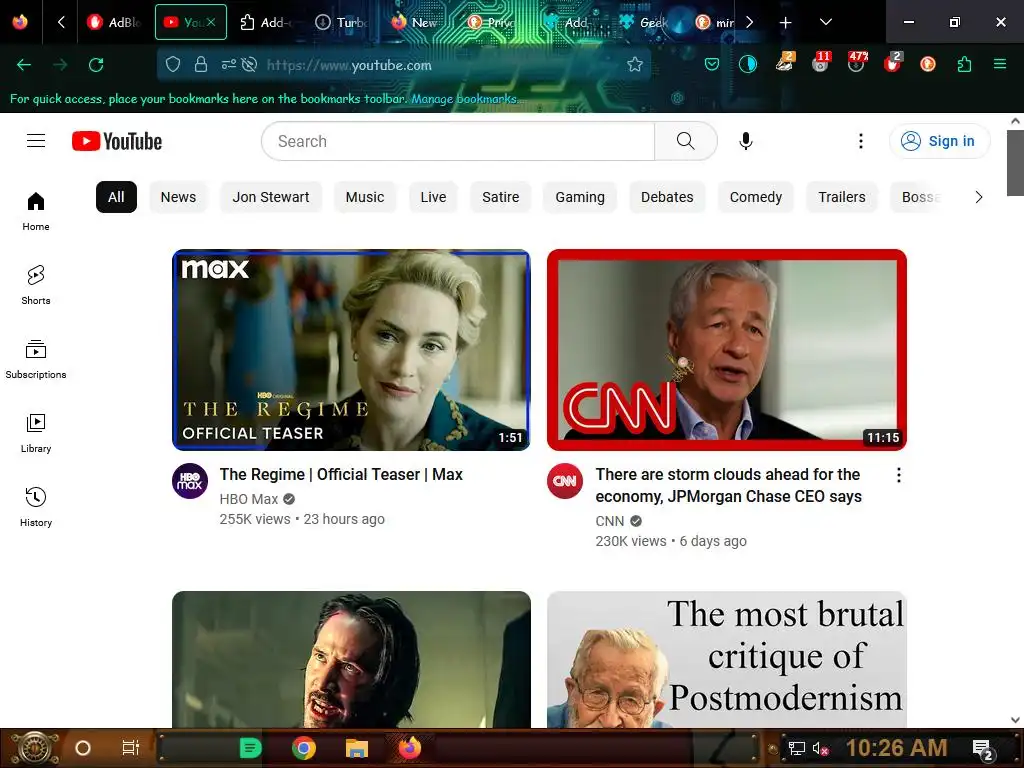Open a new tab with plus button
1024x768 pixels.
coord(786,23)
